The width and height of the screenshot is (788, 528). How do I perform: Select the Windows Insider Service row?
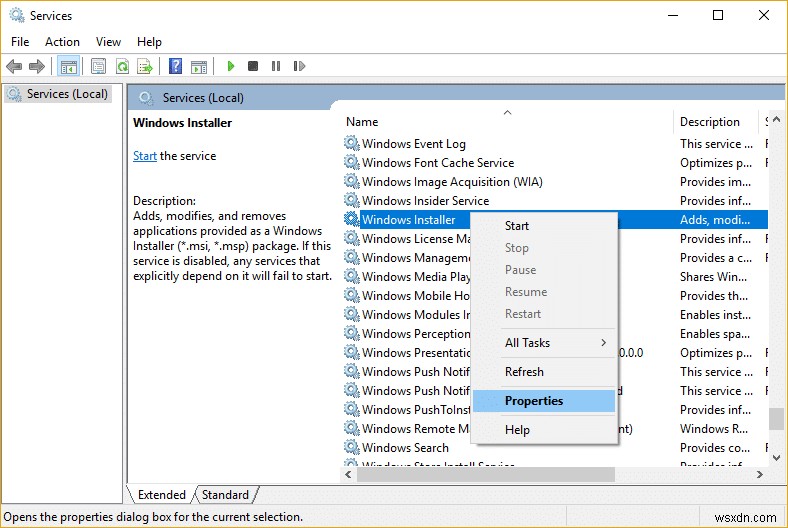[x=425, y=201]
